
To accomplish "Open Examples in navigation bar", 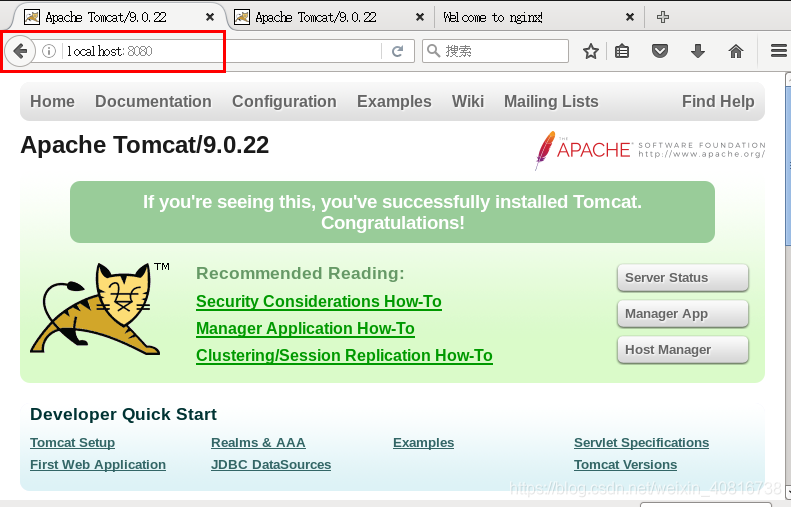I will click(394, 101).
